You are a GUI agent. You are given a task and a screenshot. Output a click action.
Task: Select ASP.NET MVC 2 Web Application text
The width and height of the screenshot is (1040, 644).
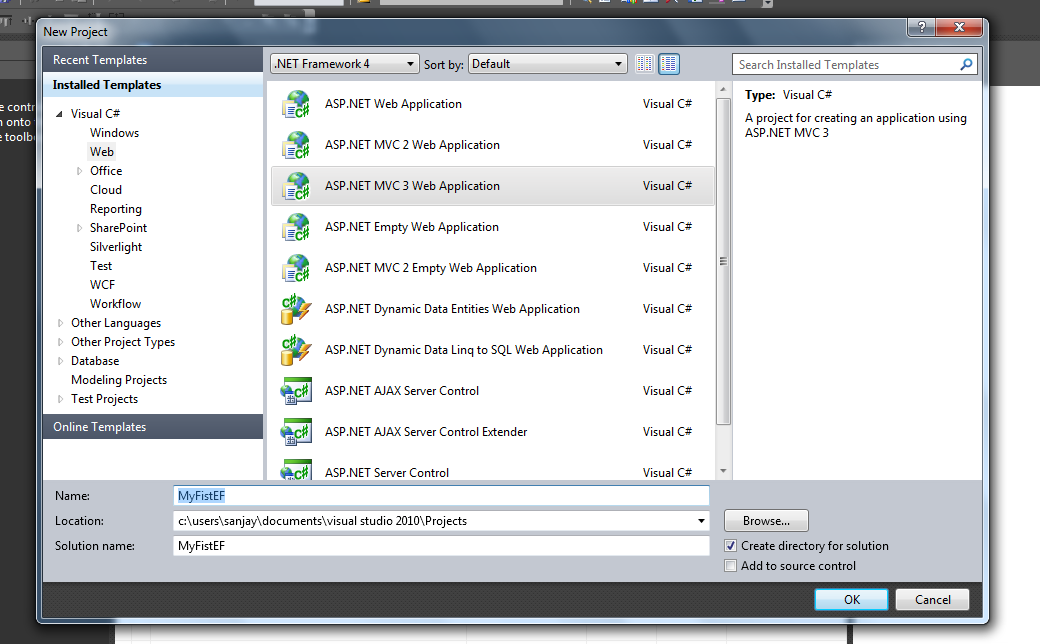pyautogui.click(x=412, y=145)
